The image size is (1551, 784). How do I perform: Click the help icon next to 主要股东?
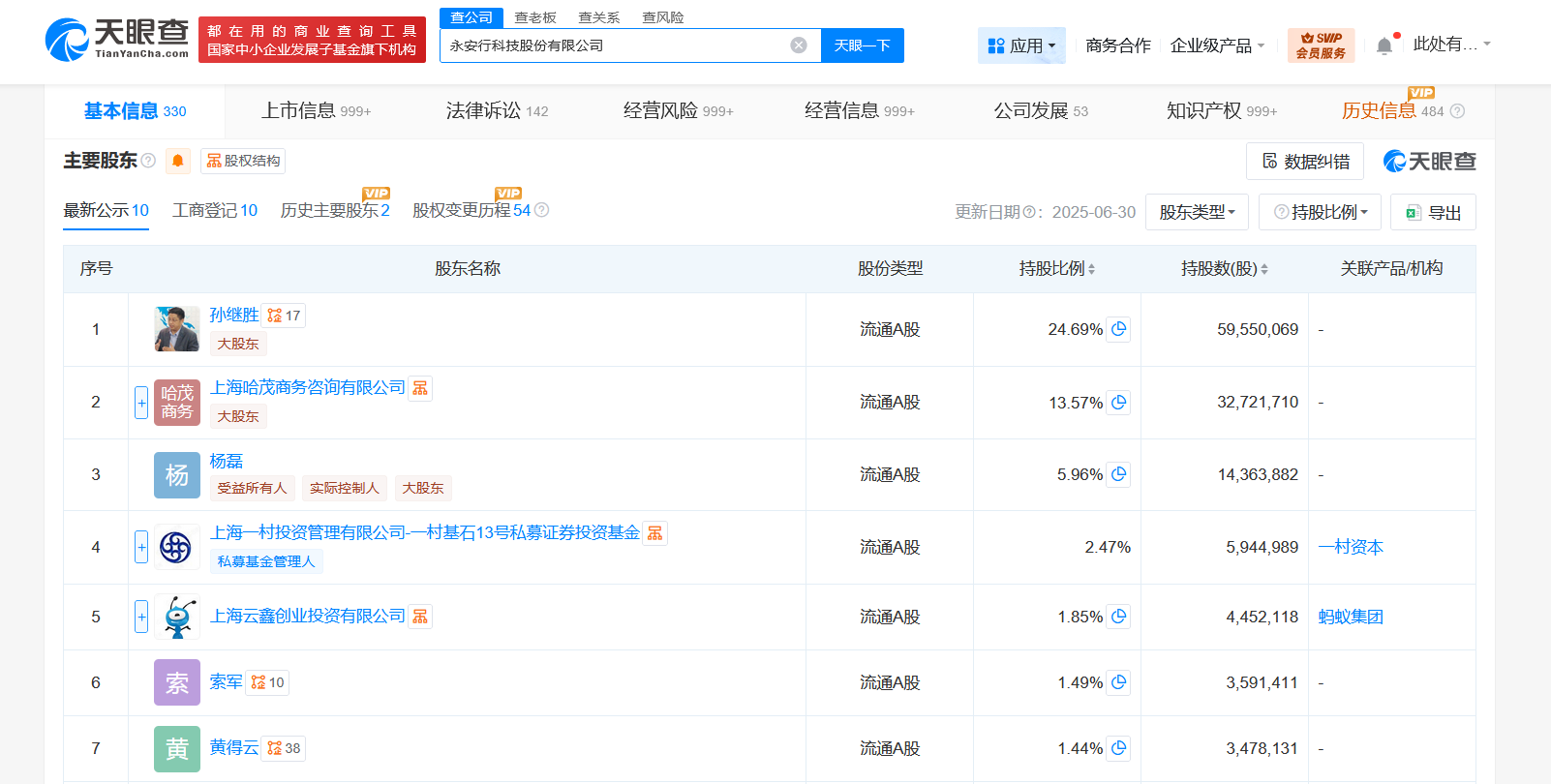[148, 161]
